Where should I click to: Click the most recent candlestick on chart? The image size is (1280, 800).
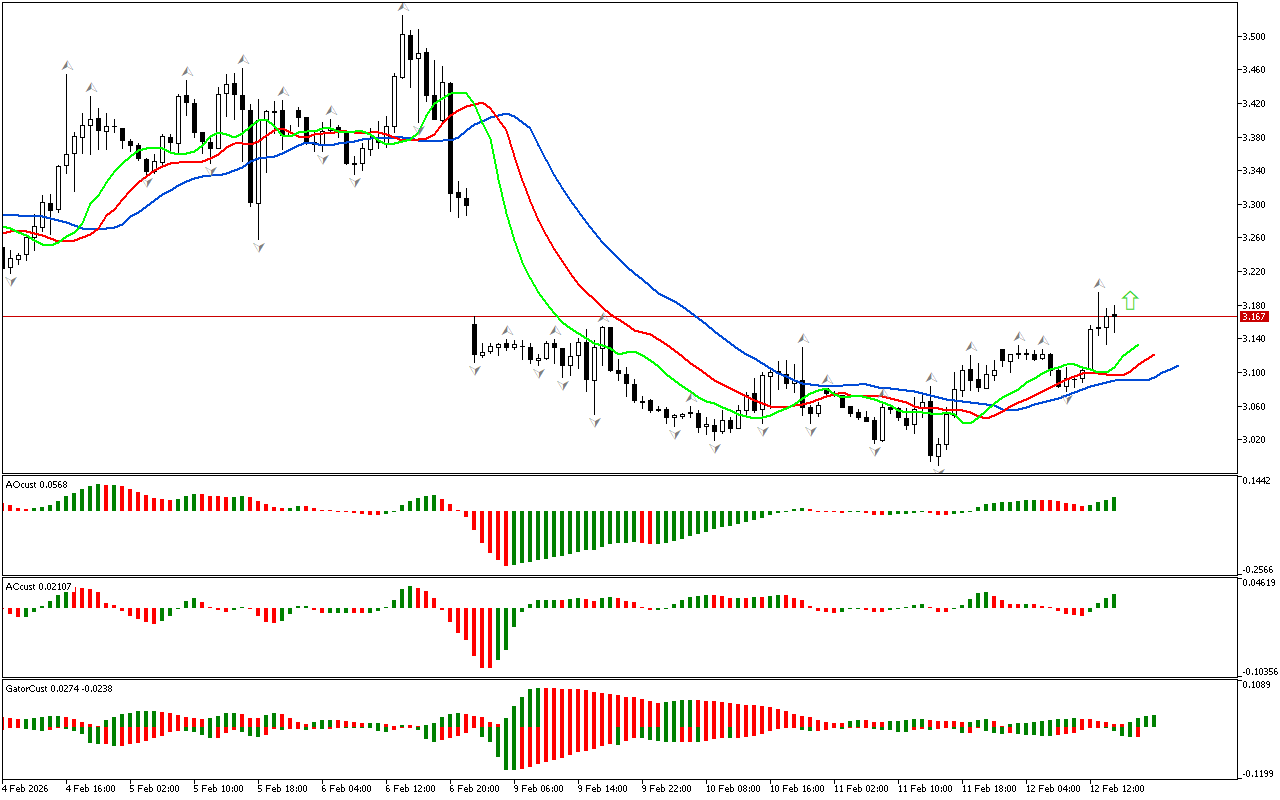(1114, 315)
